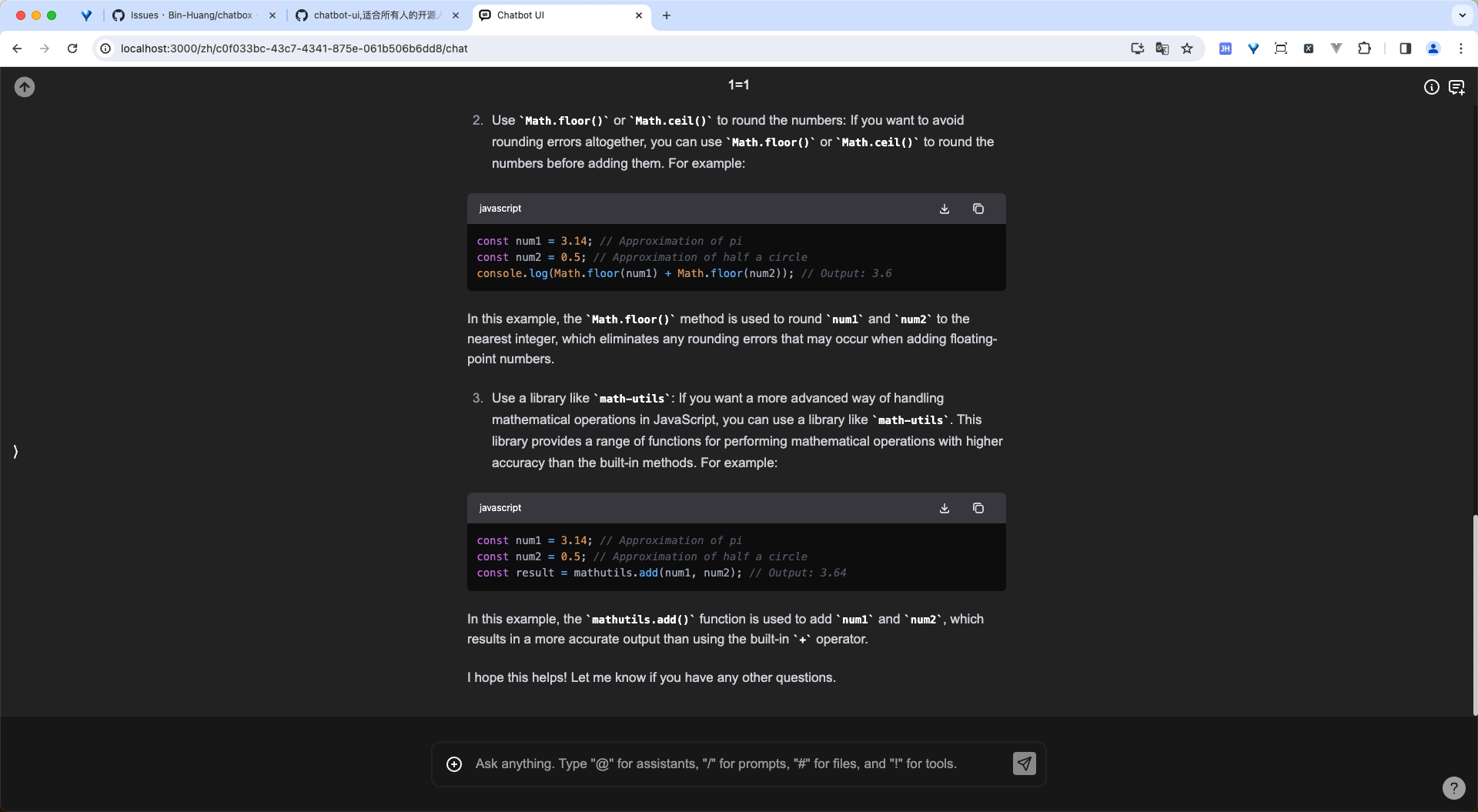Start a new chat with the plus-chat icon
This screenshot has height=812, width=1478.
point(1456,87)
